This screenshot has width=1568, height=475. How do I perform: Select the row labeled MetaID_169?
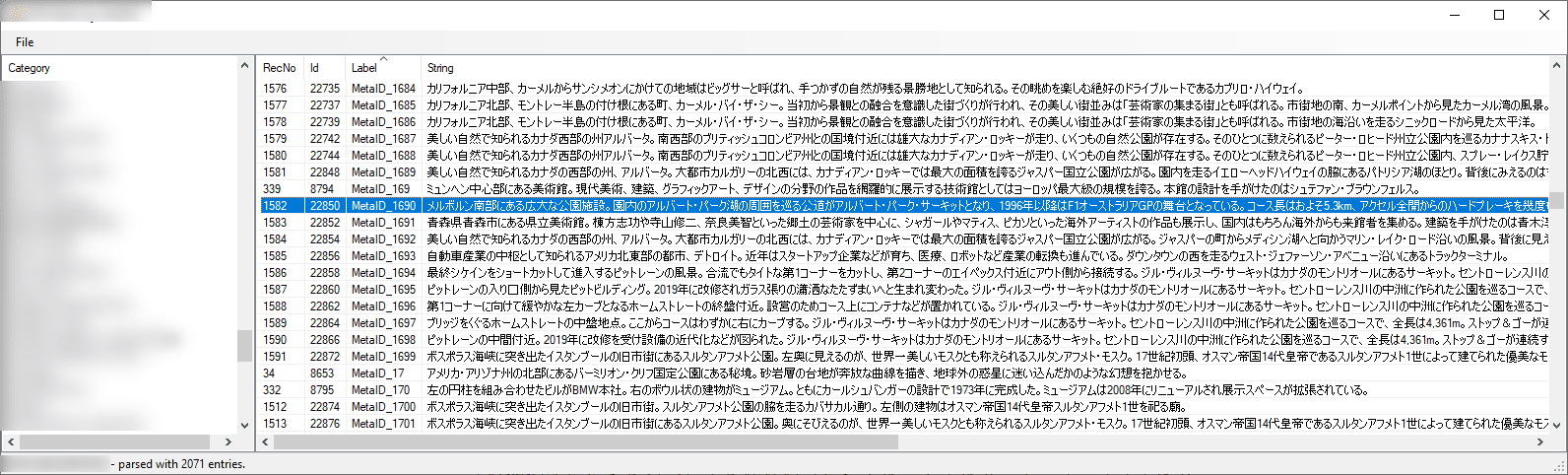(899, 189)
